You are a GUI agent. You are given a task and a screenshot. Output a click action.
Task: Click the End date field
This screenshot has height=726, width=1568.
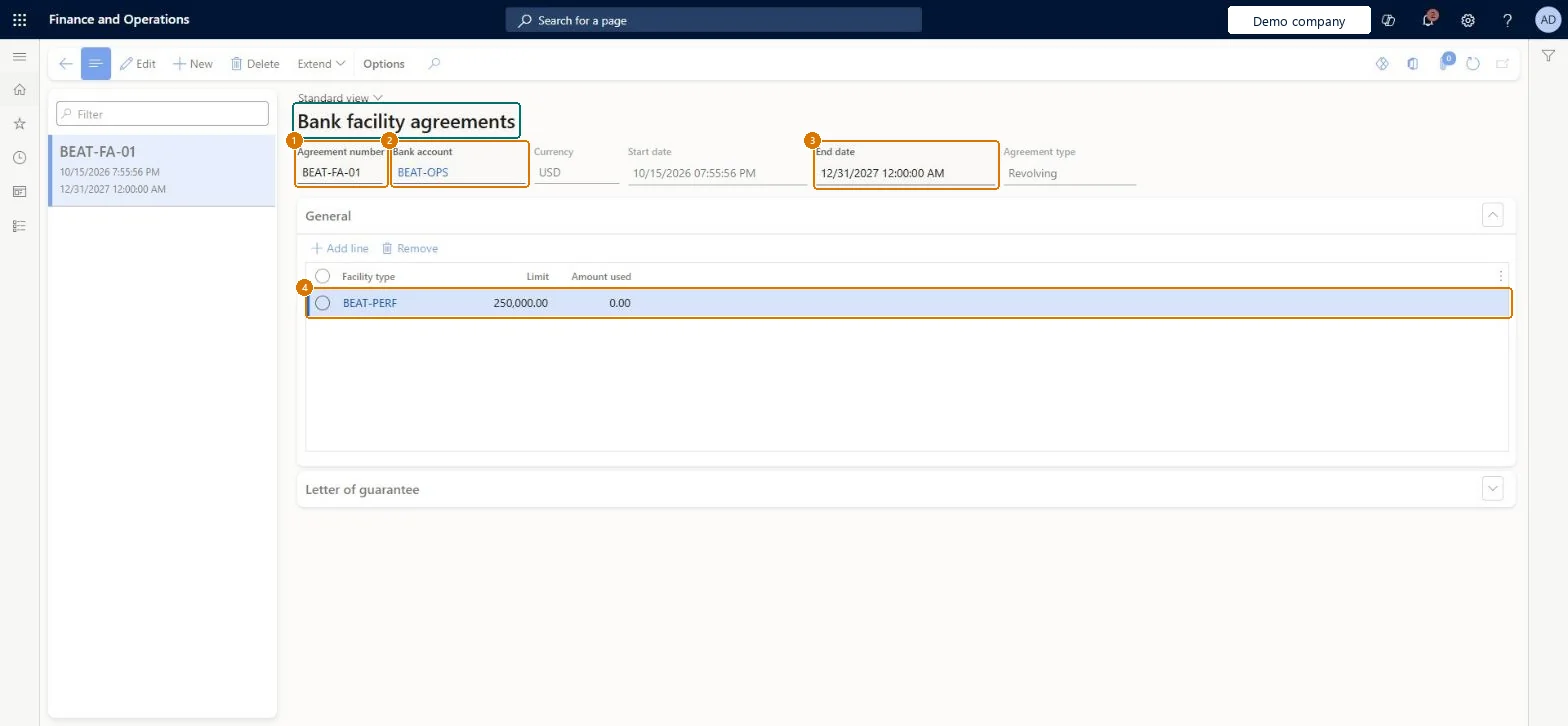[x=906, y=173]
